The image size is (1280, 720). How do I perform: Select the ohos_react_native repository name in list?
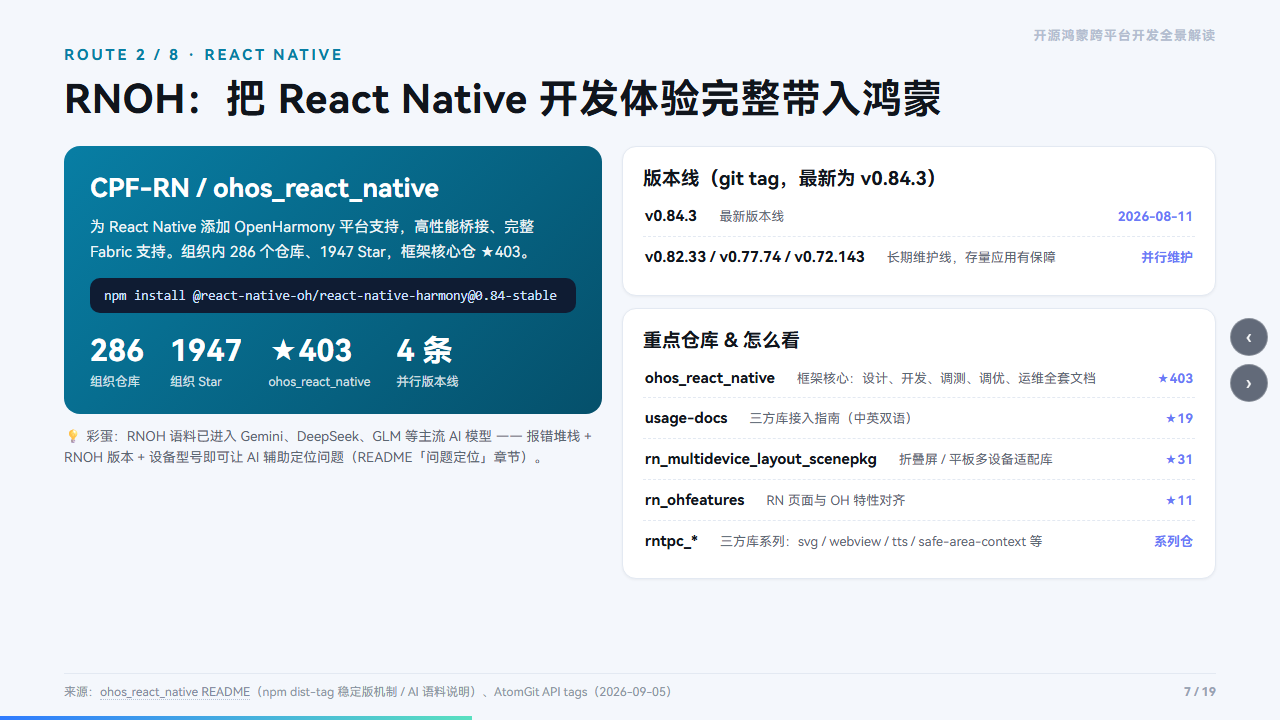710,378
